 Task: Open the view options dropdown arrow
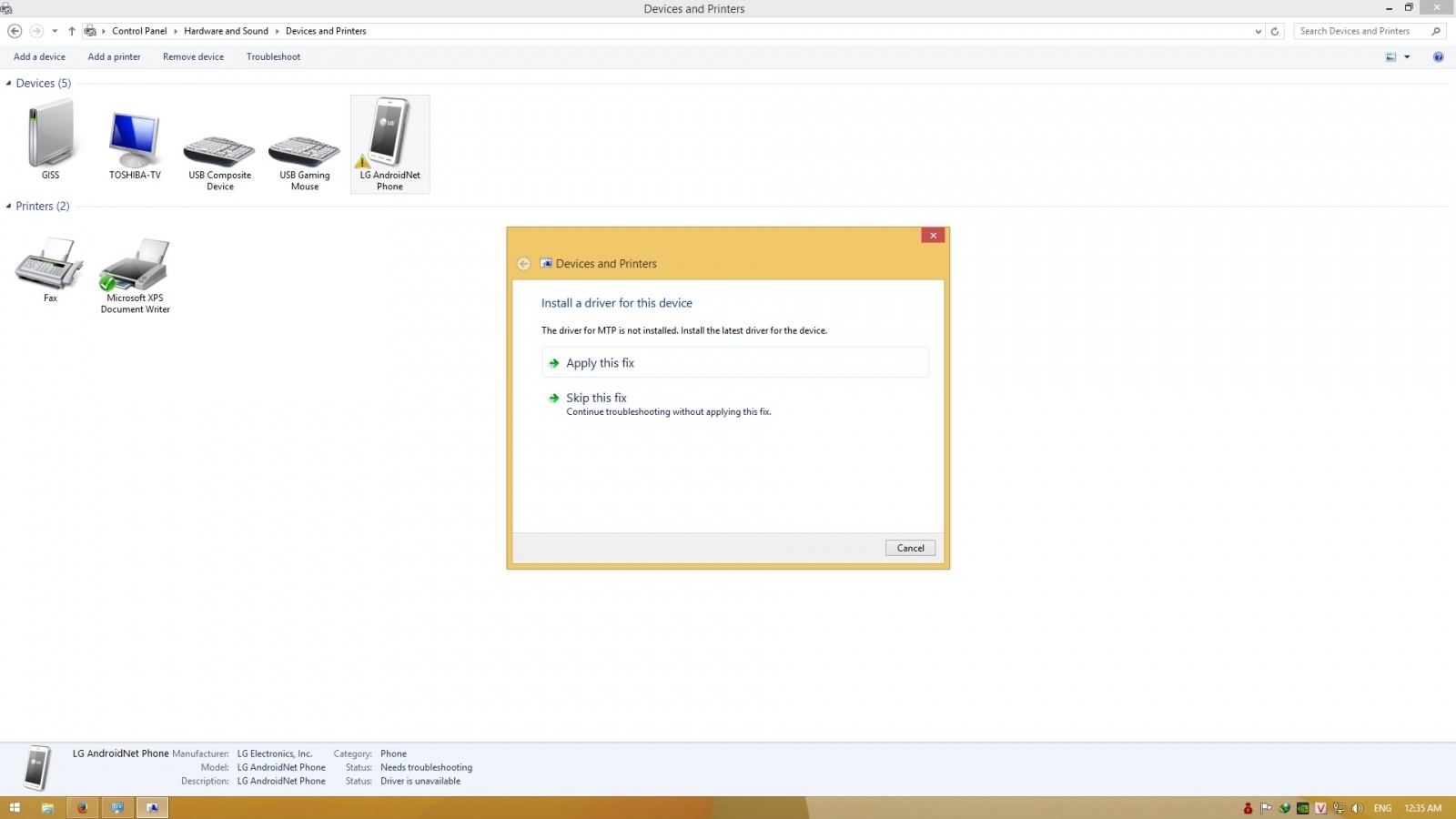[x=1407, y=56]
